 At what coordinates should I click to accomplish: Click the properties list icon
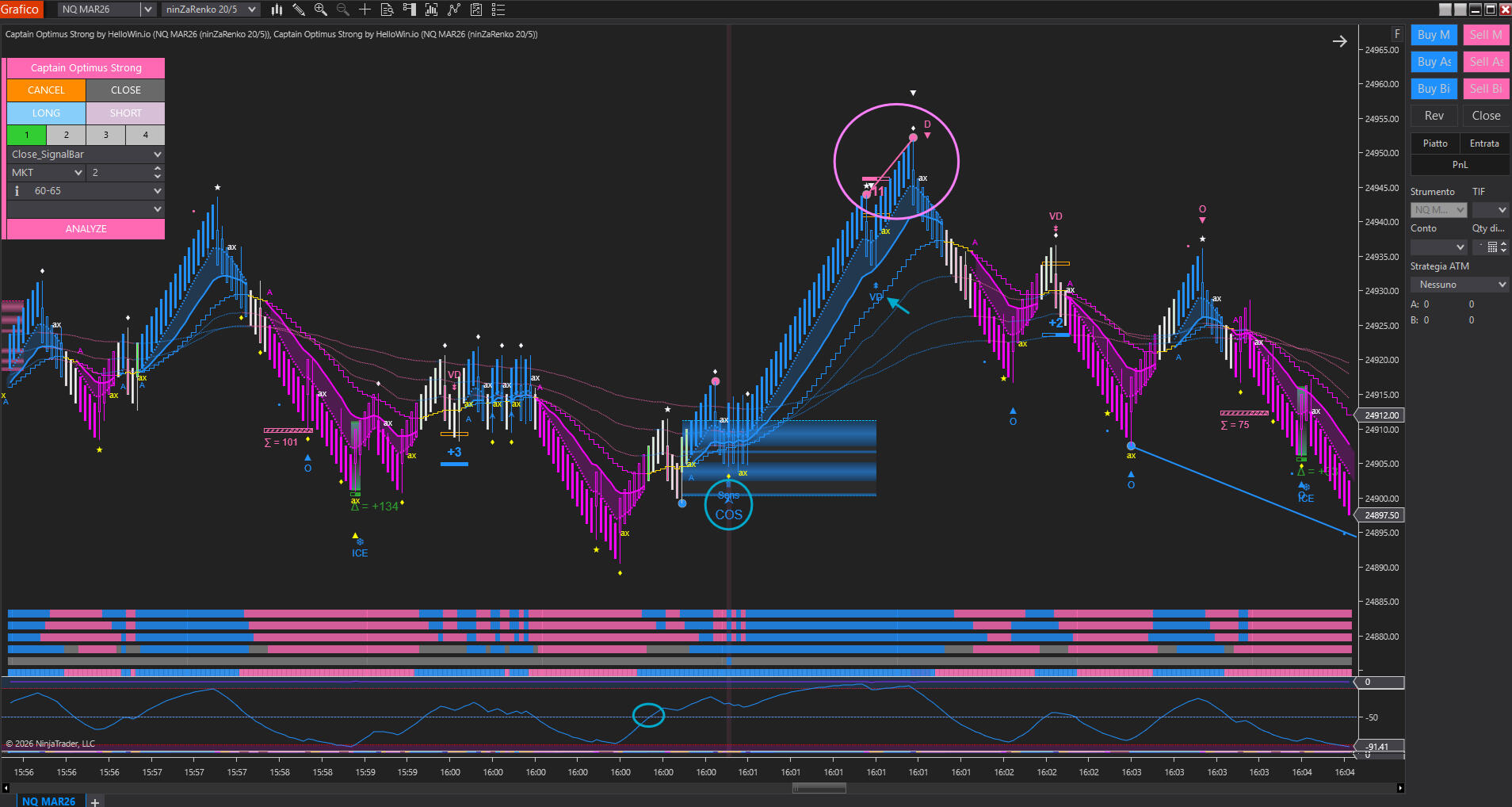coord(498,10)
